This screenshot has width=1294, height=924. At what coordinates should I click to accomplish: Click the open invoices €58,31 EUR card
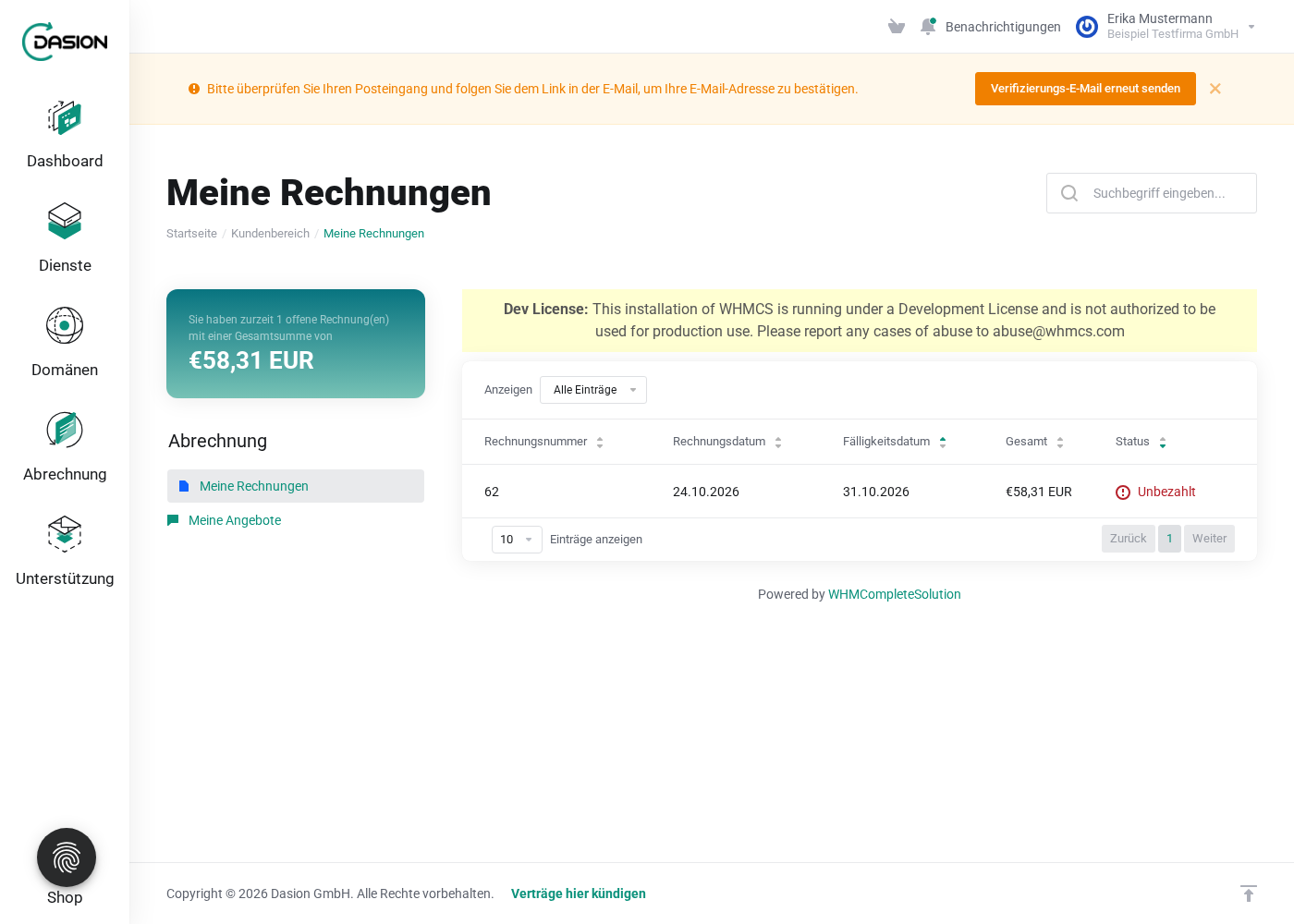(296, 344)
